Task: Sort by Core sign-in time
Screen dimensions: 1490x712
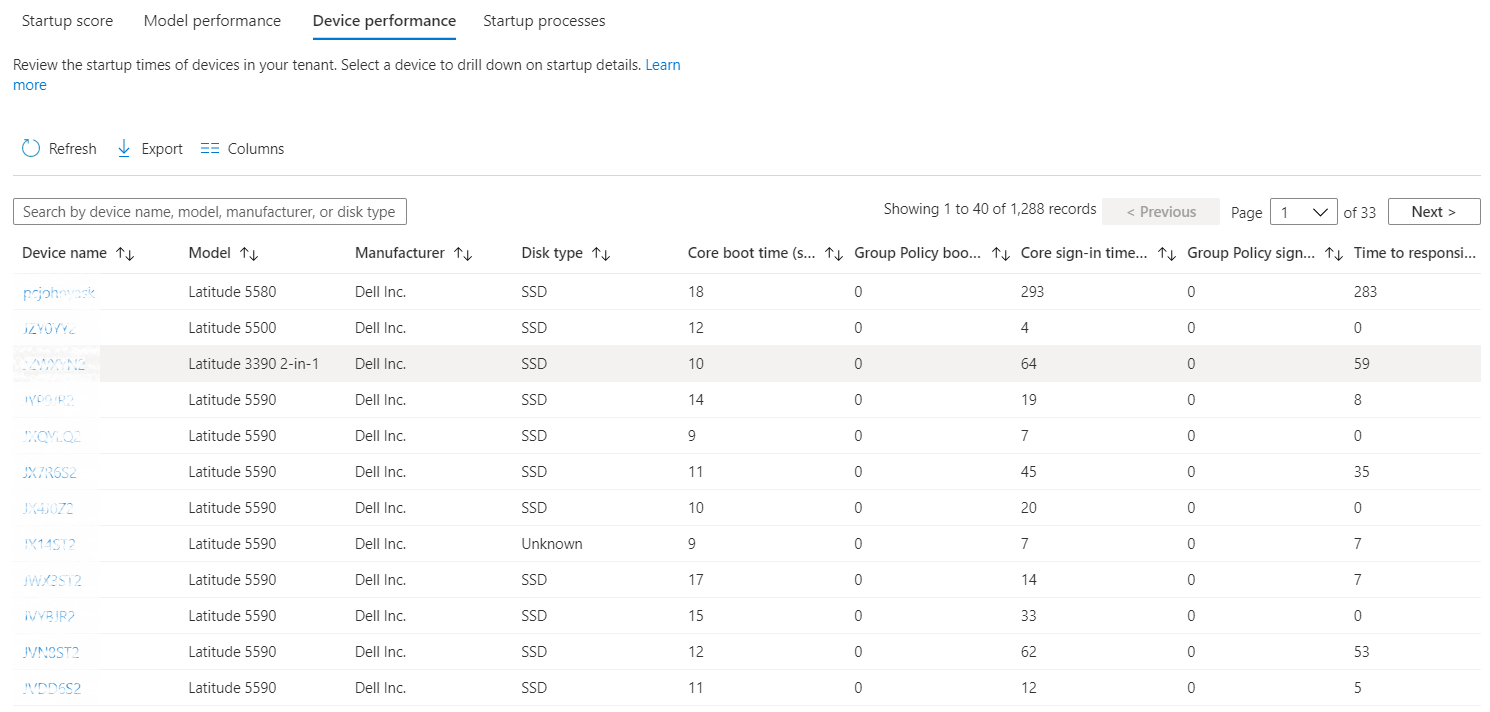Action: [1166, 253]
